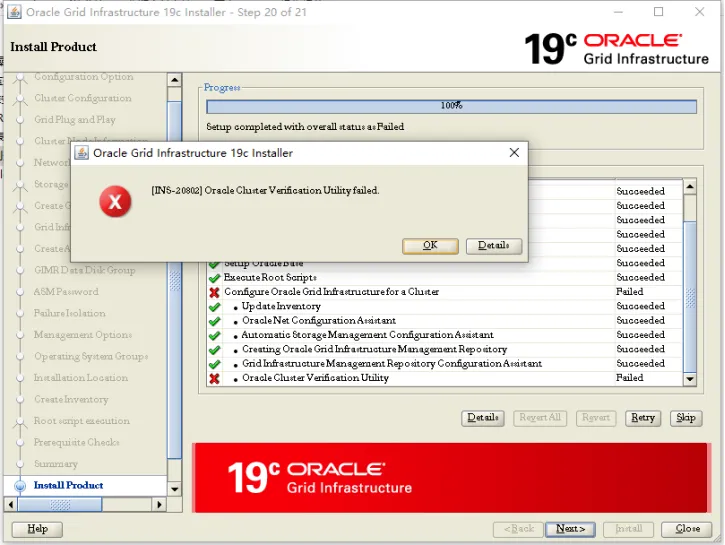Select the Management Options step
The height and width of the screenshot is (545, 725).
click(x=83, y=335)
